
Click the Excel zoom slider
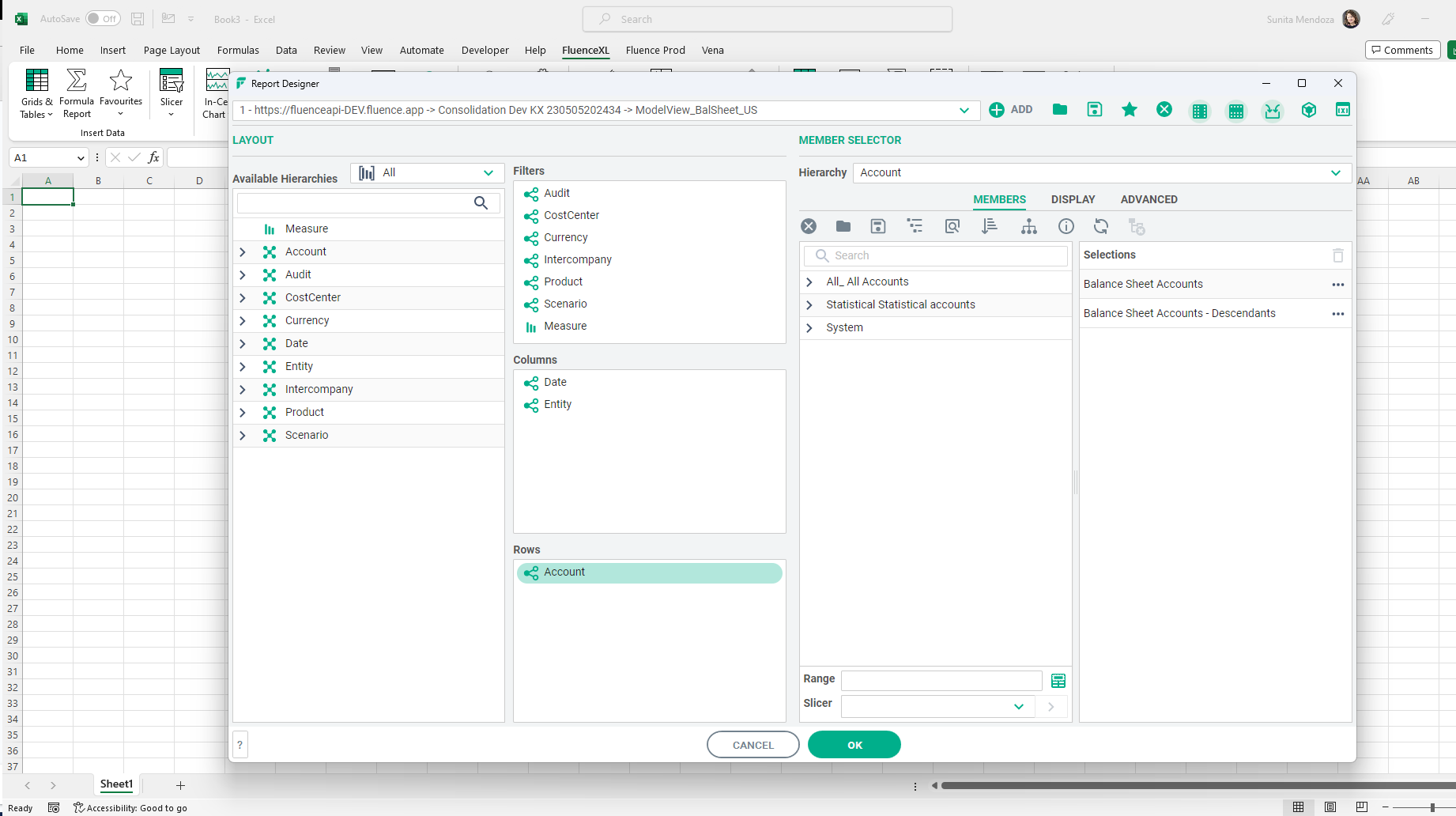[1432, 807]
